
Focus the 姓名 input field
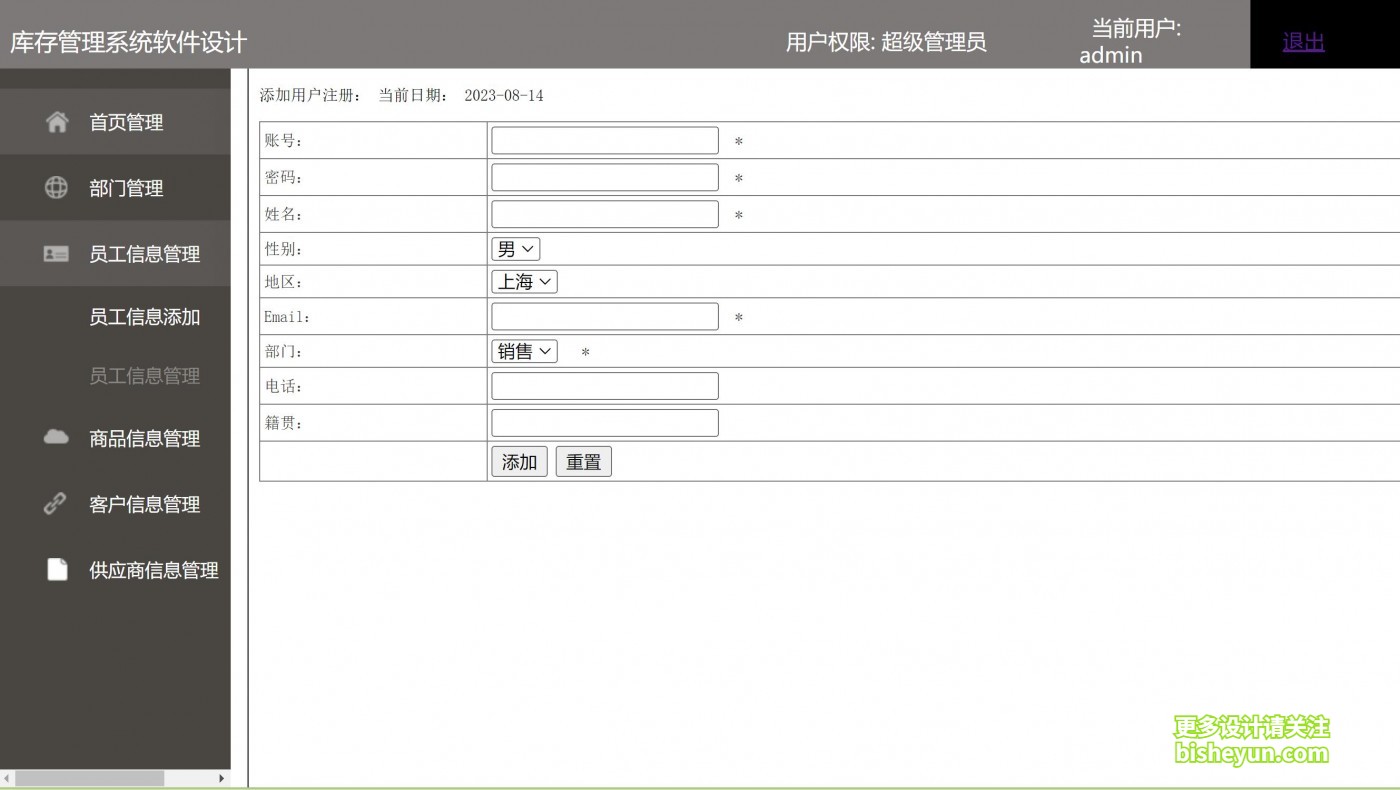tap(605, 214)
